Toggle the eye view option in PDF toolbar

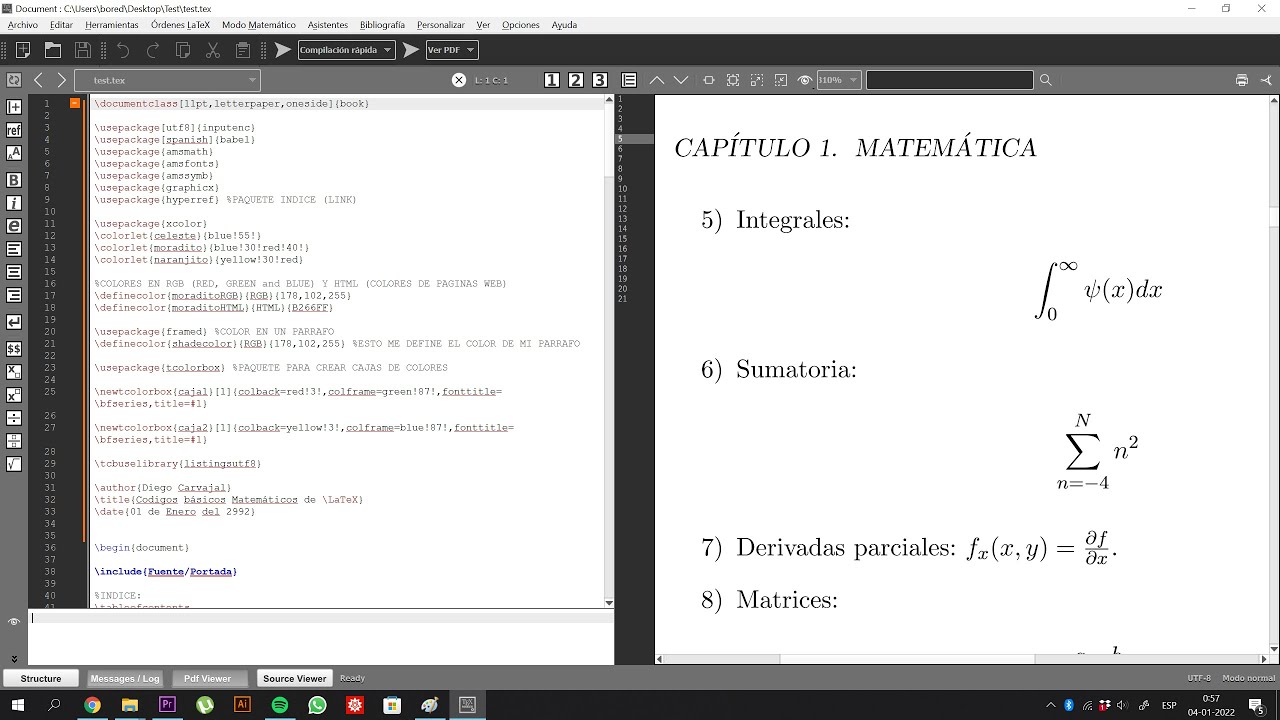(805, 80)
